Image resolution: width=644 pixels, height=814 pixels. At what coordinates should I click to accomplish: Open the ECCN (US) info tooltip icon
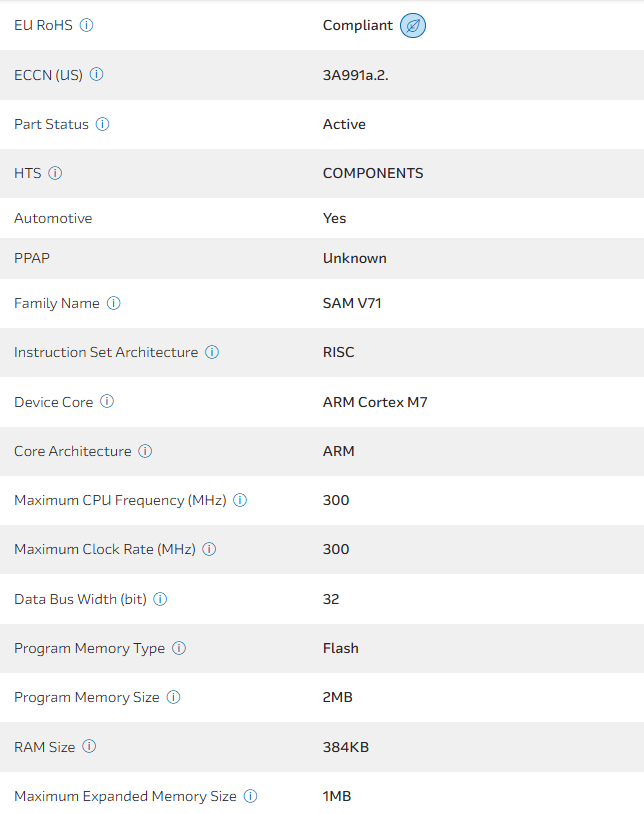click(x=97, y=74)
